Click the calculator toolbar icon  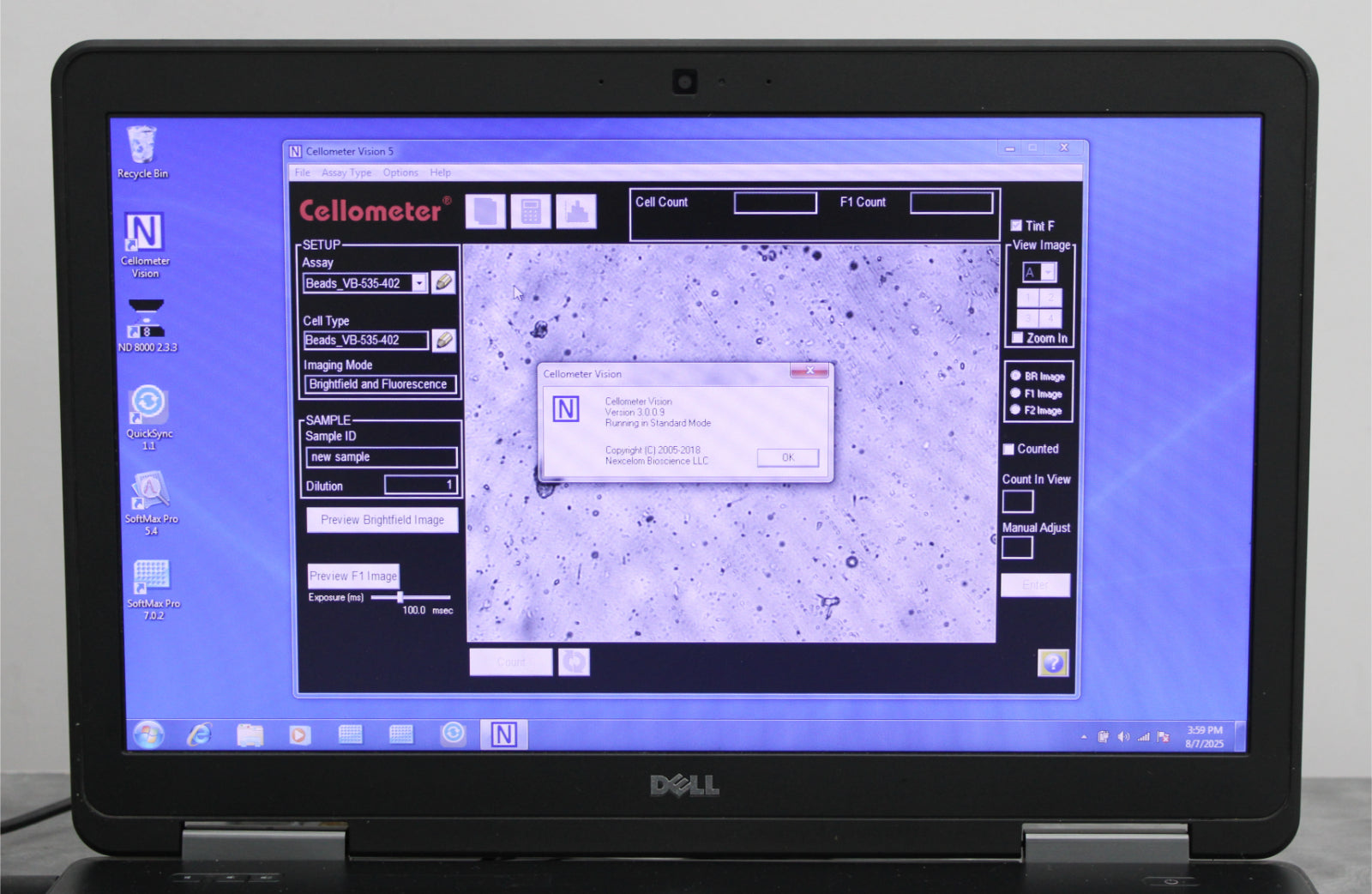coord(531,211)
